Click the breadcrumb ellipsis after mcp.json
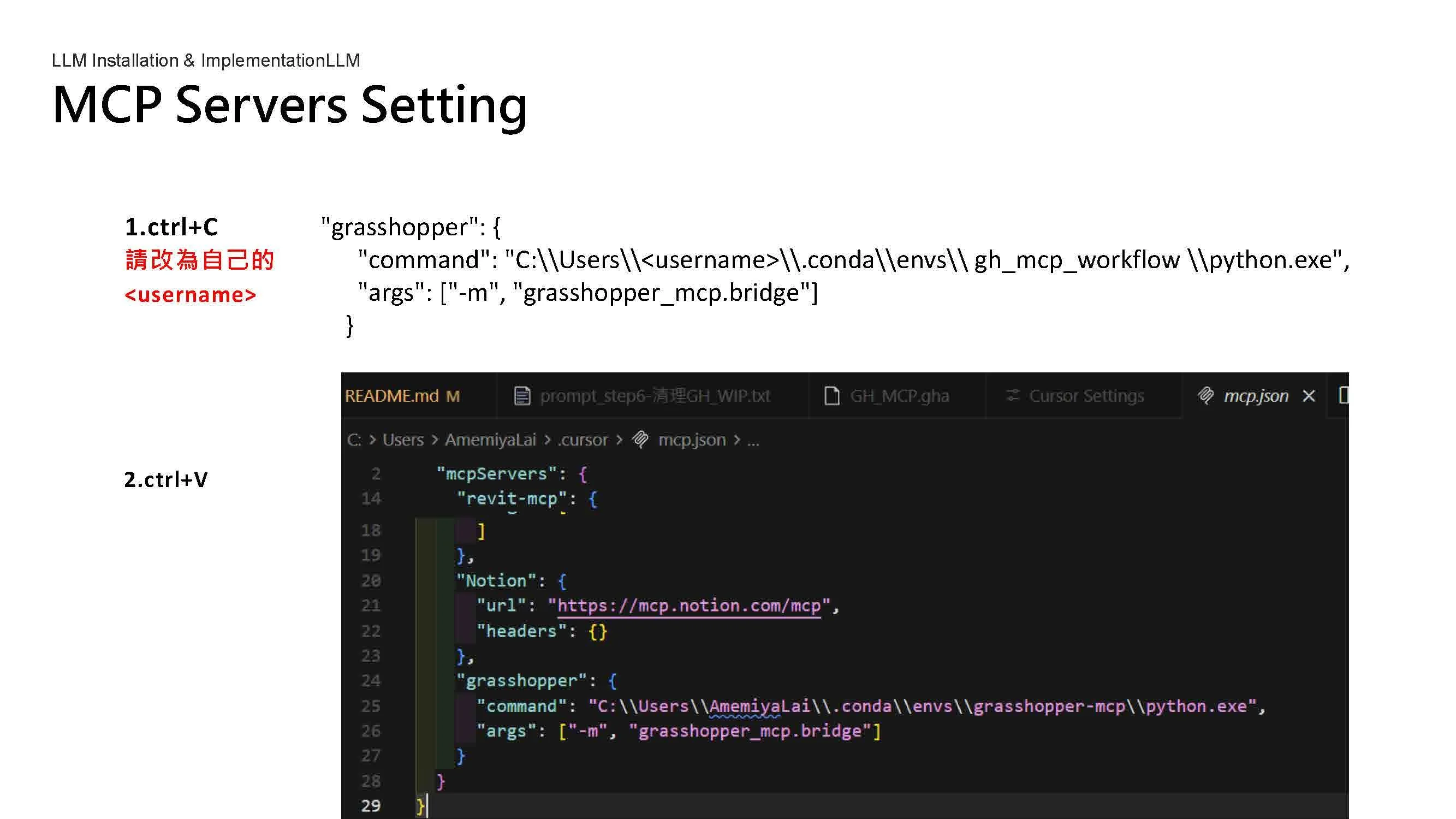Screen dimensions: 1456x819 click(x=753, y=440)
